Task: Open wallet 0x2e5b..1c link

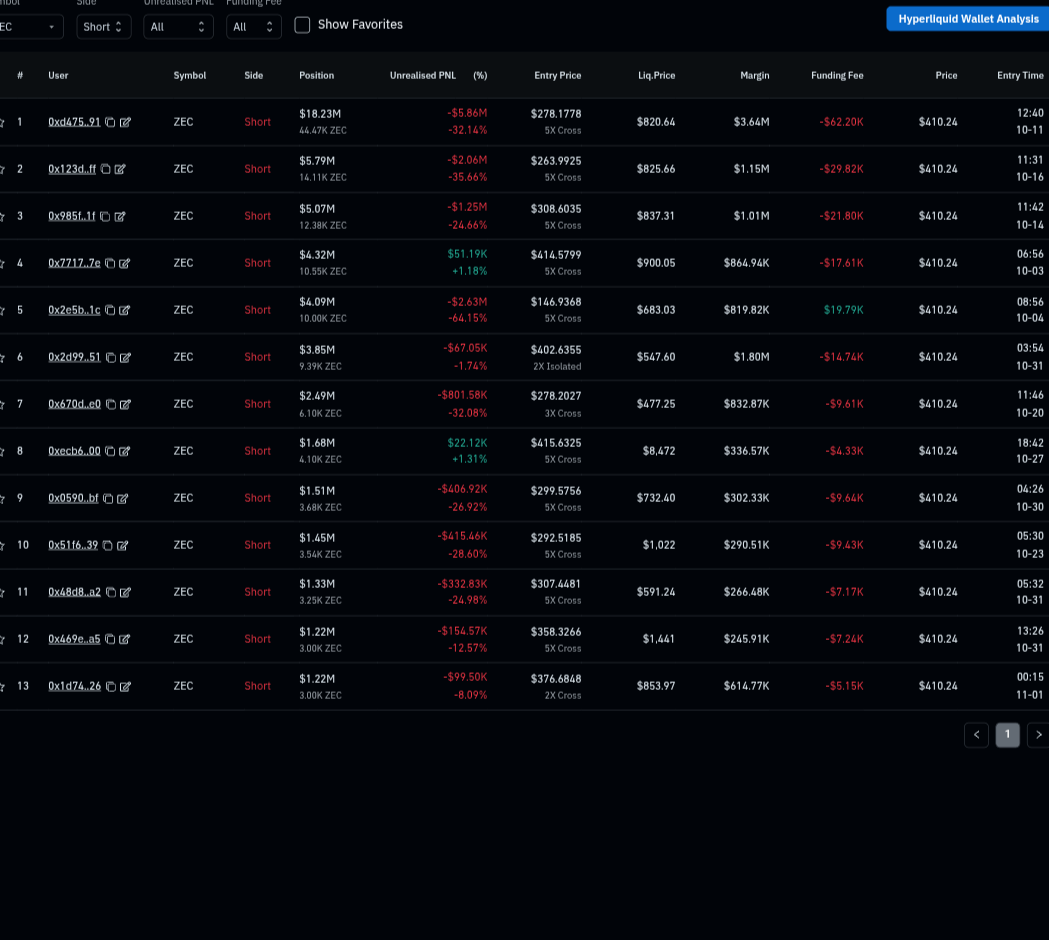Action: click(x=74, y=310)
